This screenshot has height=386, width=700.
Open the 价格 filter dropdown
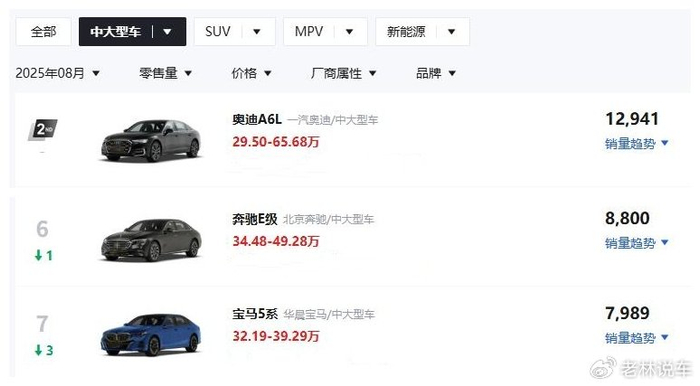click(251, 73)
